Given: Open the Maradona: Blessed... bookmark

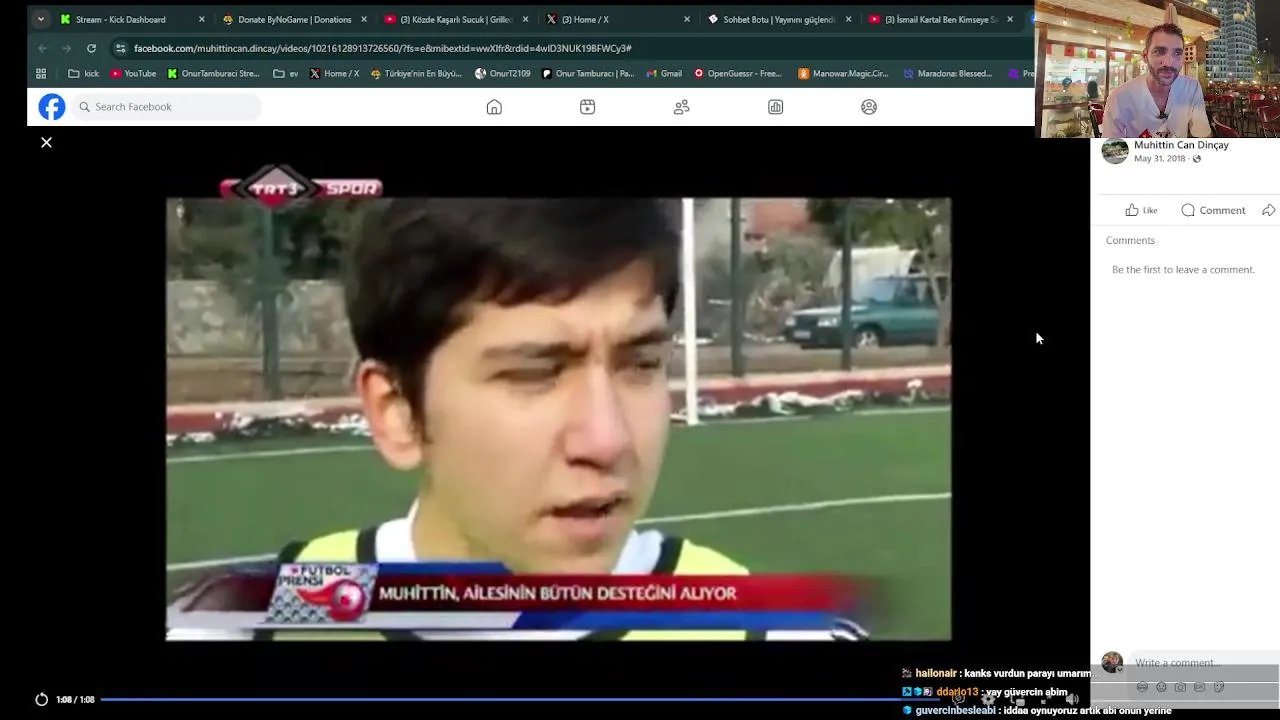Looking at the screenshot, I should (947, 73).
